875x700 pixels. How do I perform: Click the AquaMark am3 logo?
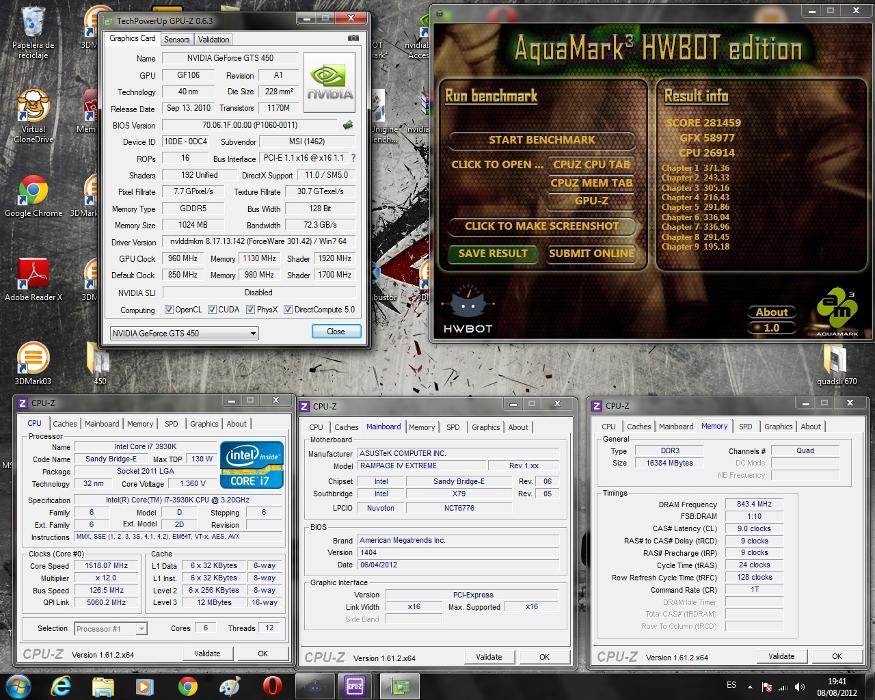pos(837,309)
